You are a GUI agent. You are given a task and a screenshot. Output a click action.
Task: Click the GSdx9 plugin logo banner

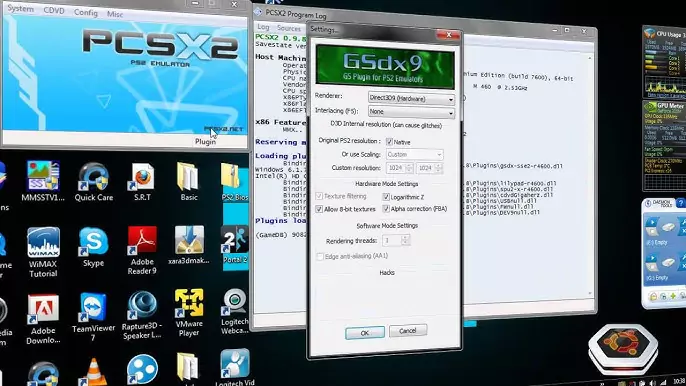click(385, 67)
